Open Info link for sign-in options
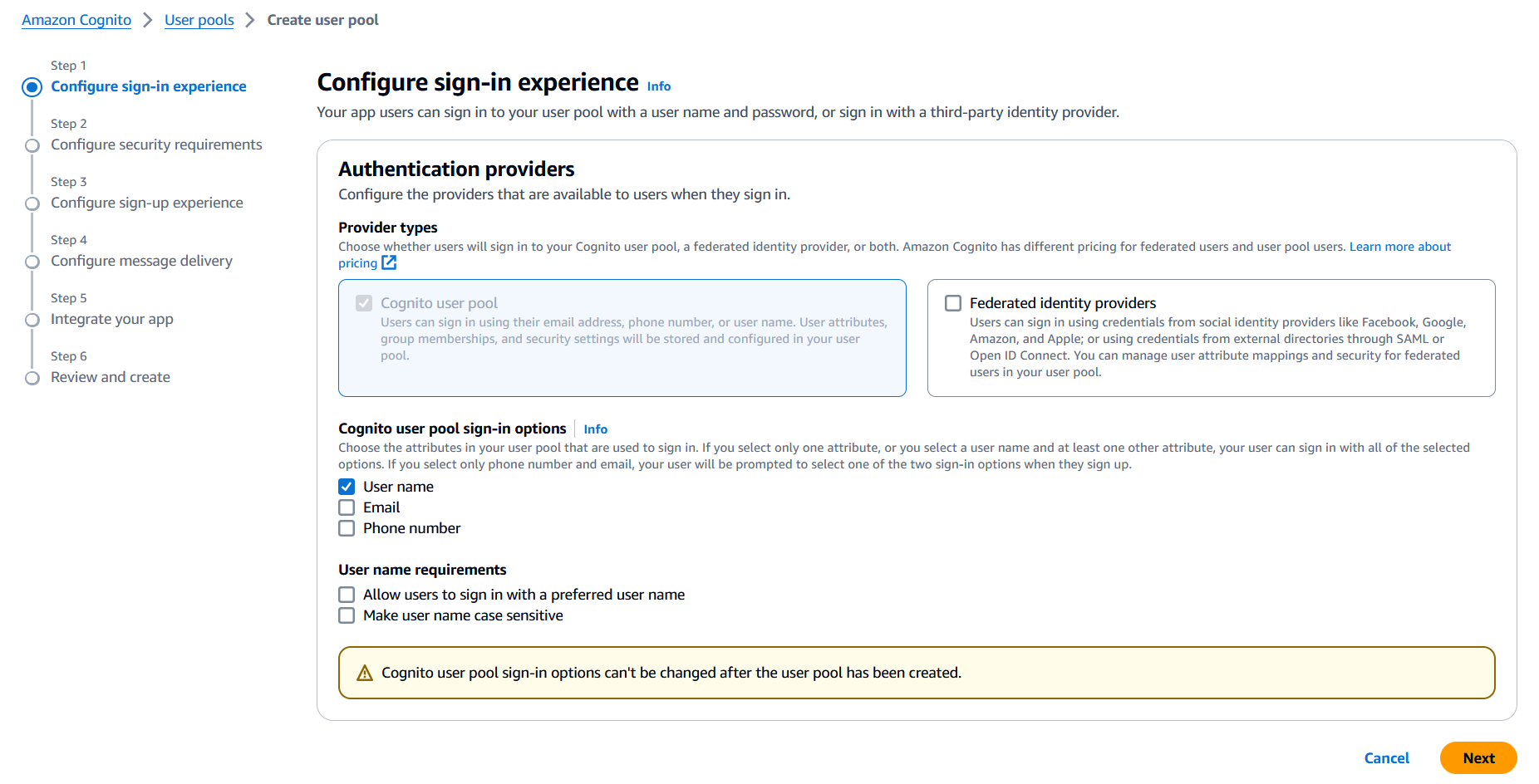This screenshot has height=784, width=1539. tap(595, 429)
